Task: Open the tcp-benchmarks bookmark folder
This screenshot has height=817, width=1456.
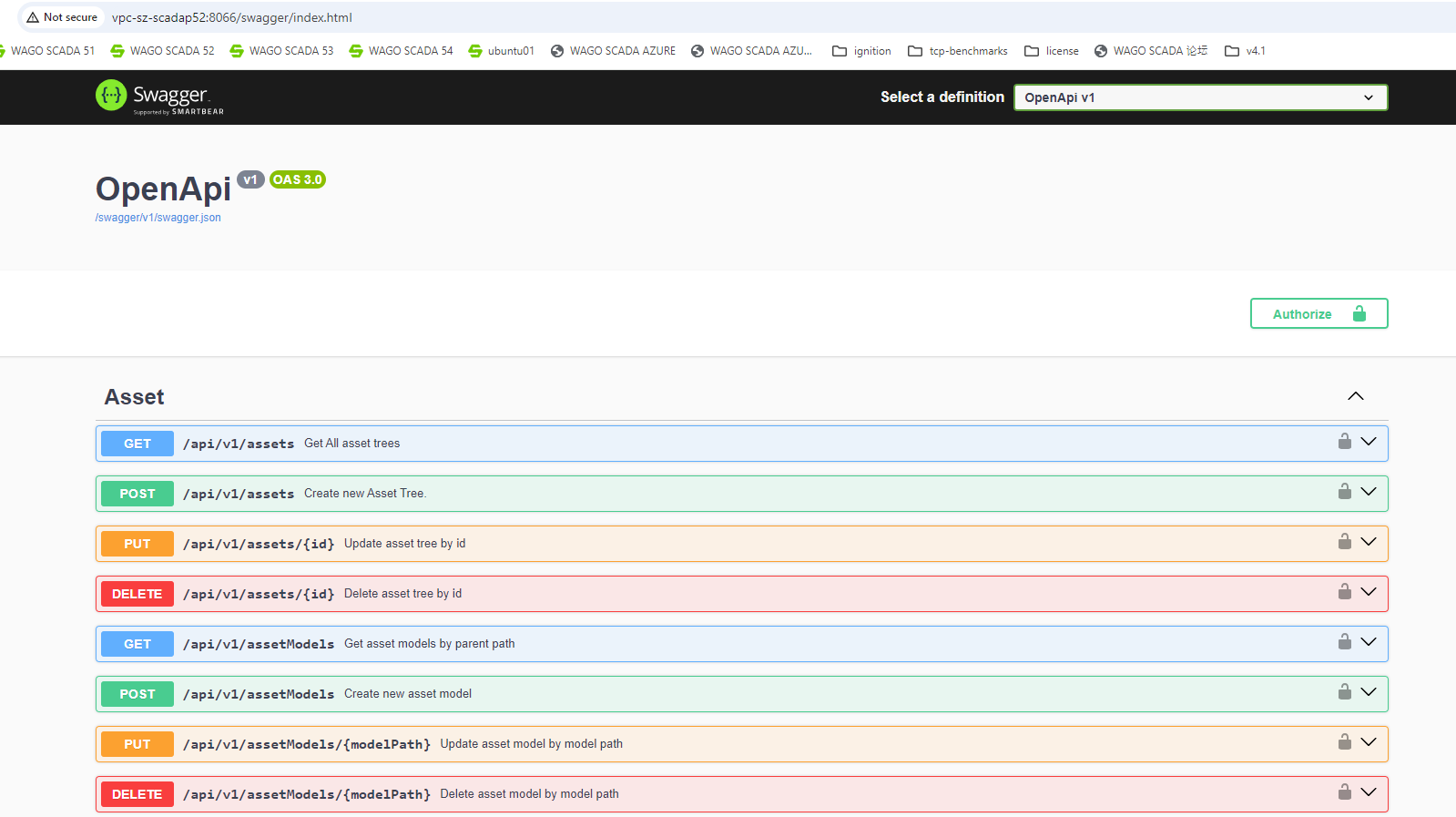Action: click(958, 51)
